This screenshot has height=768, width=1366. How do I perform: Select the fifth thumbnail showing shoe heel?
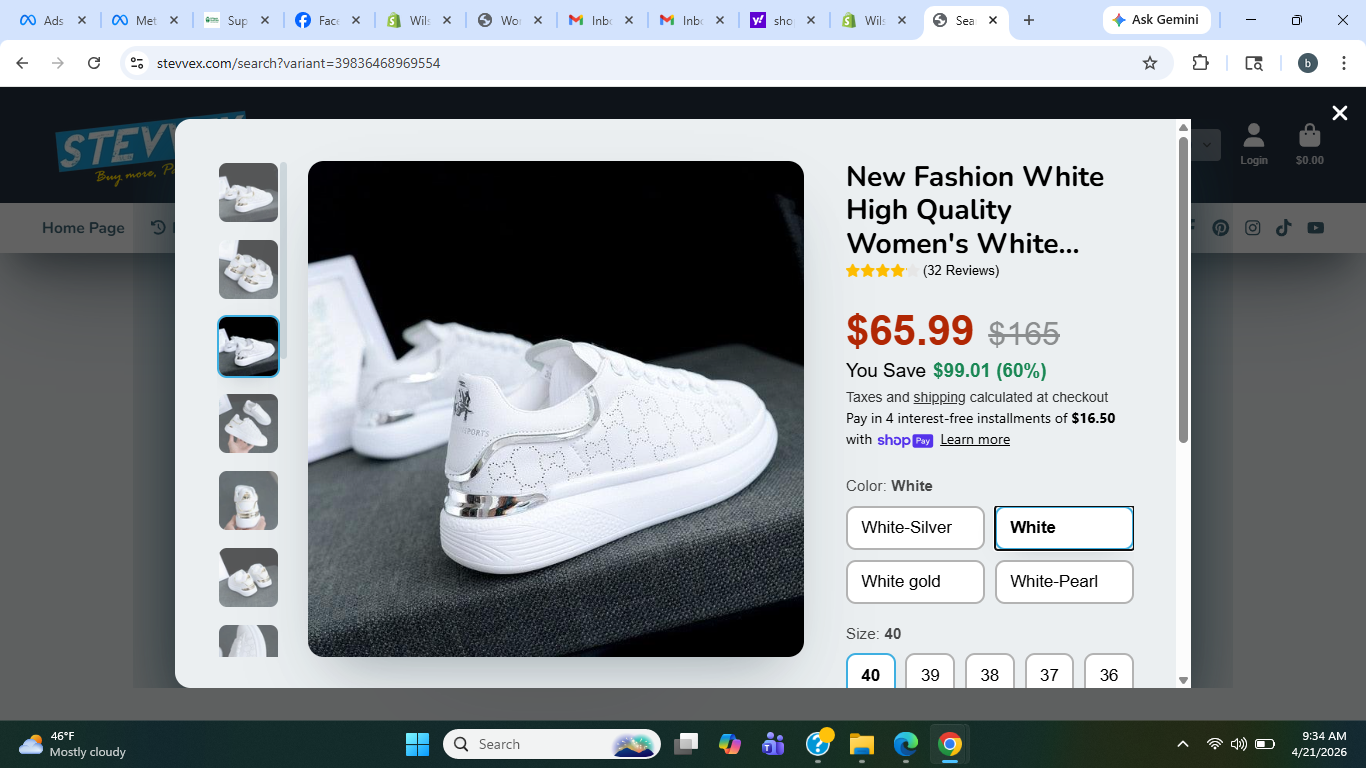[248, 500]
